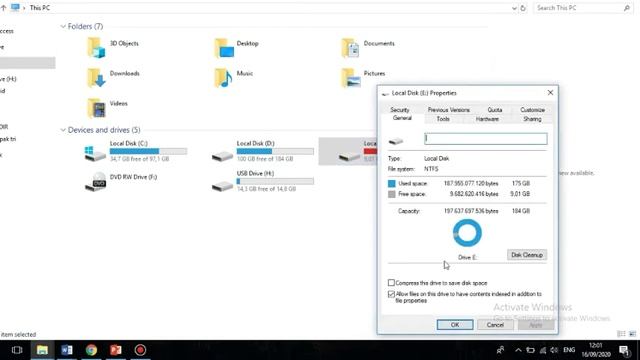
Task: Click the up arrow navigation icon
Action: [x=3, y=8]
